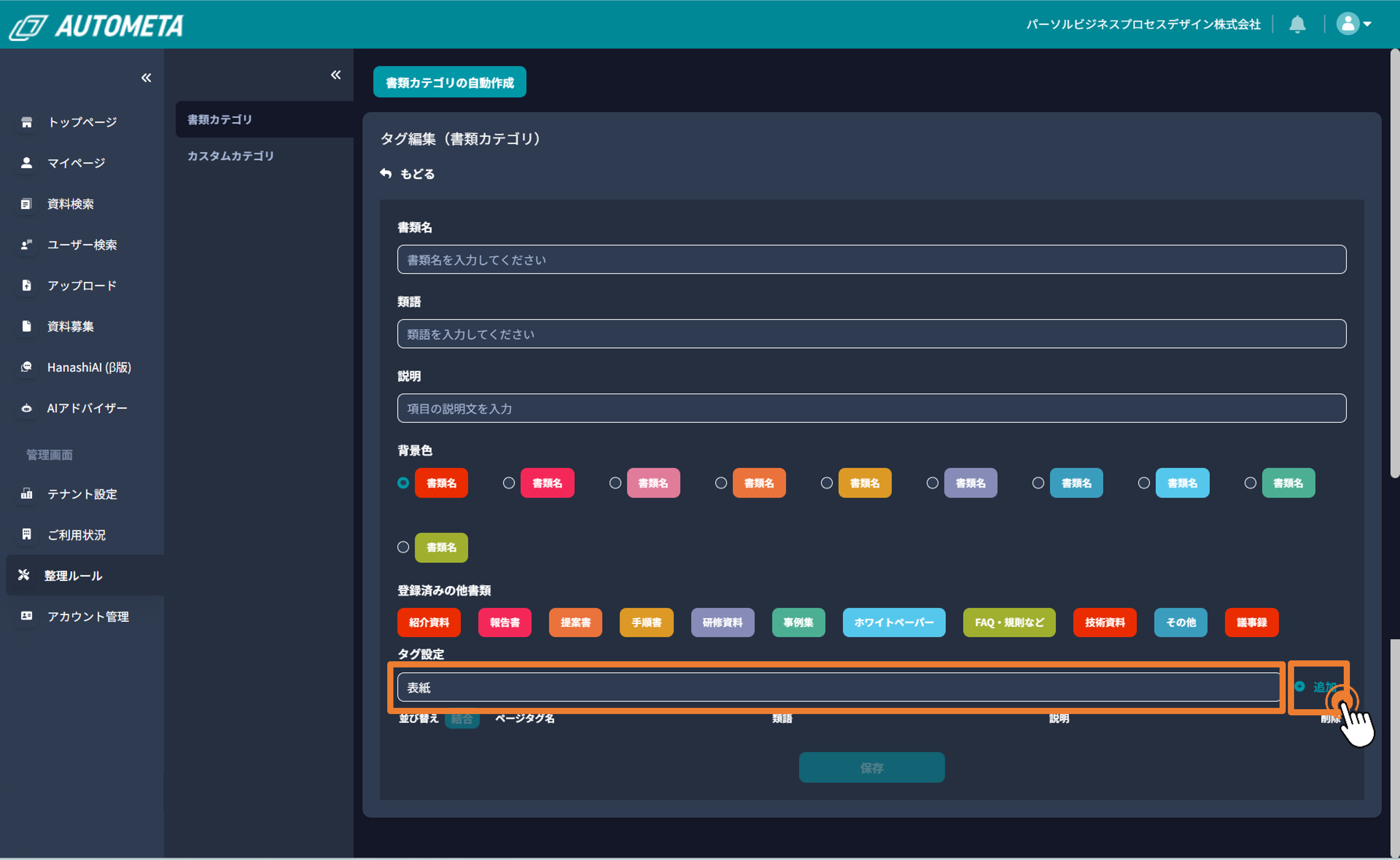The width and height of the screenshot is (1400, 860).
Task: Open the user account avatar menu
Action: (x=1353, y=24)
